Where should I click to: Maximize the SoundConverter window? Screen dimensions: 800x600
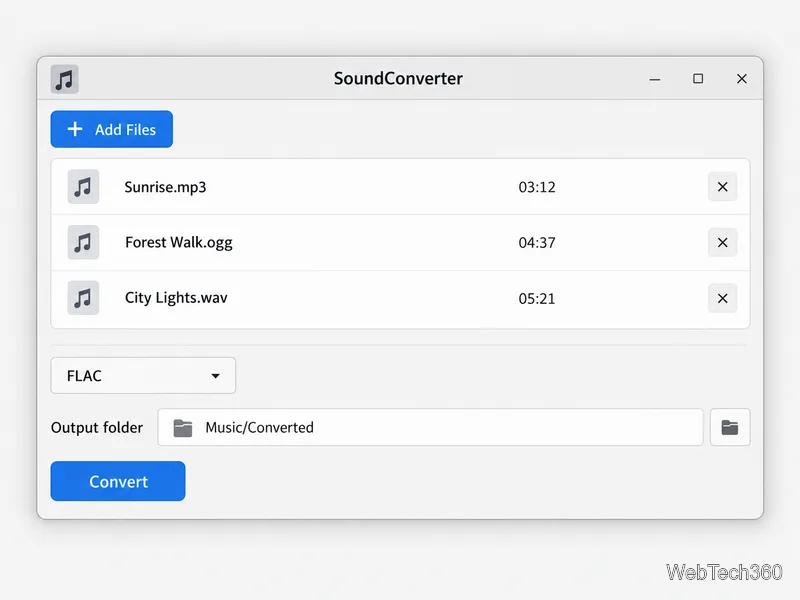(x=698, y=79)
